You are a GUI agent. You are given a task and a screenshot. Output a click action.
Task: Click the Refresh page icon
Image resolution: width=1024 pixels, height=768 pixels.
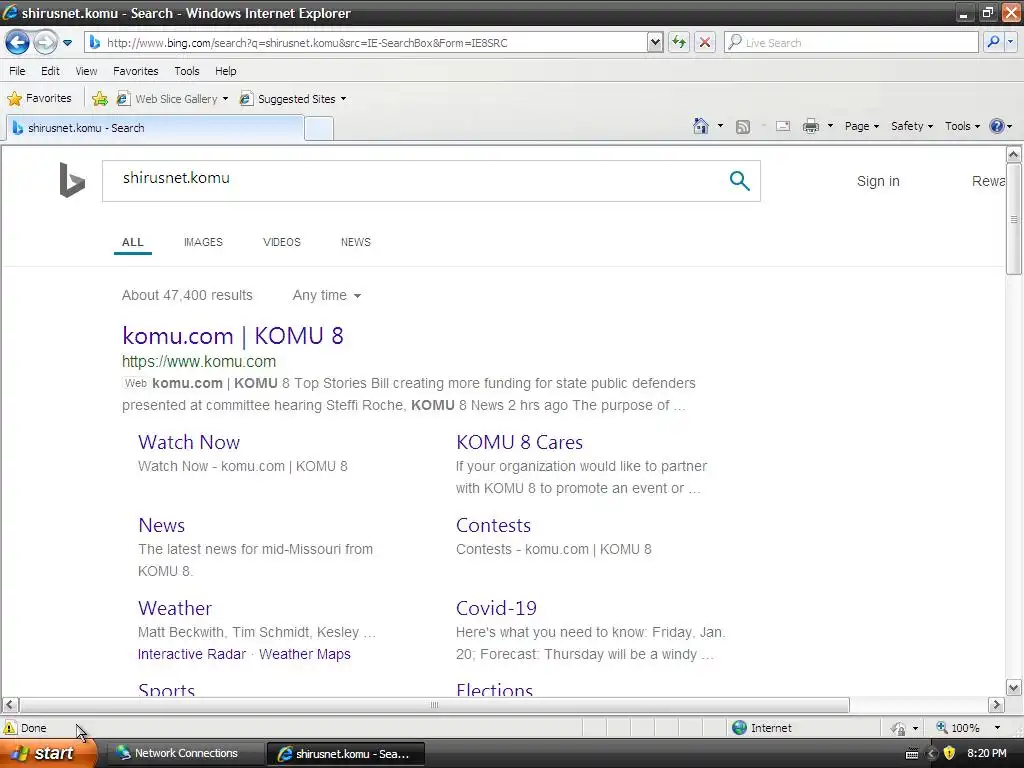[x=679, y=42]
